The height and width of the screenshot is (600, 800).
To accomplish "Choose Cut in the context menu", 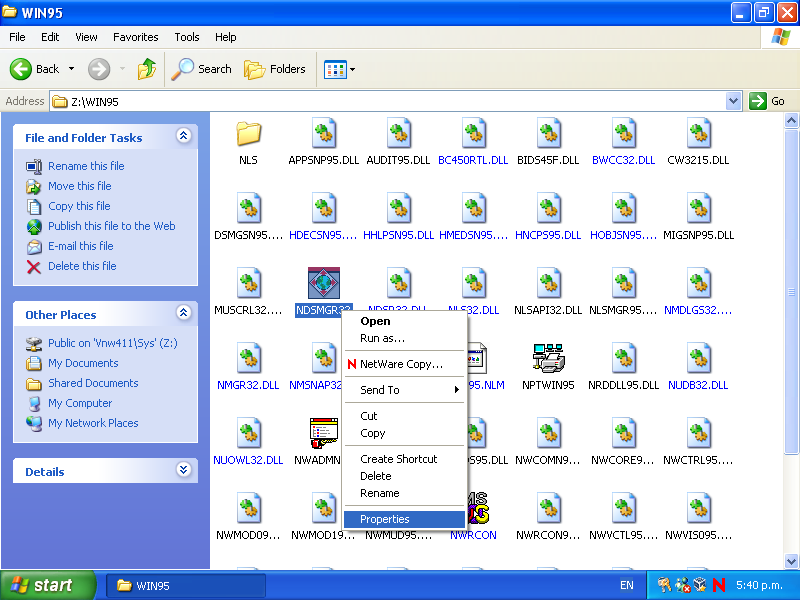I will pos(404,416).
